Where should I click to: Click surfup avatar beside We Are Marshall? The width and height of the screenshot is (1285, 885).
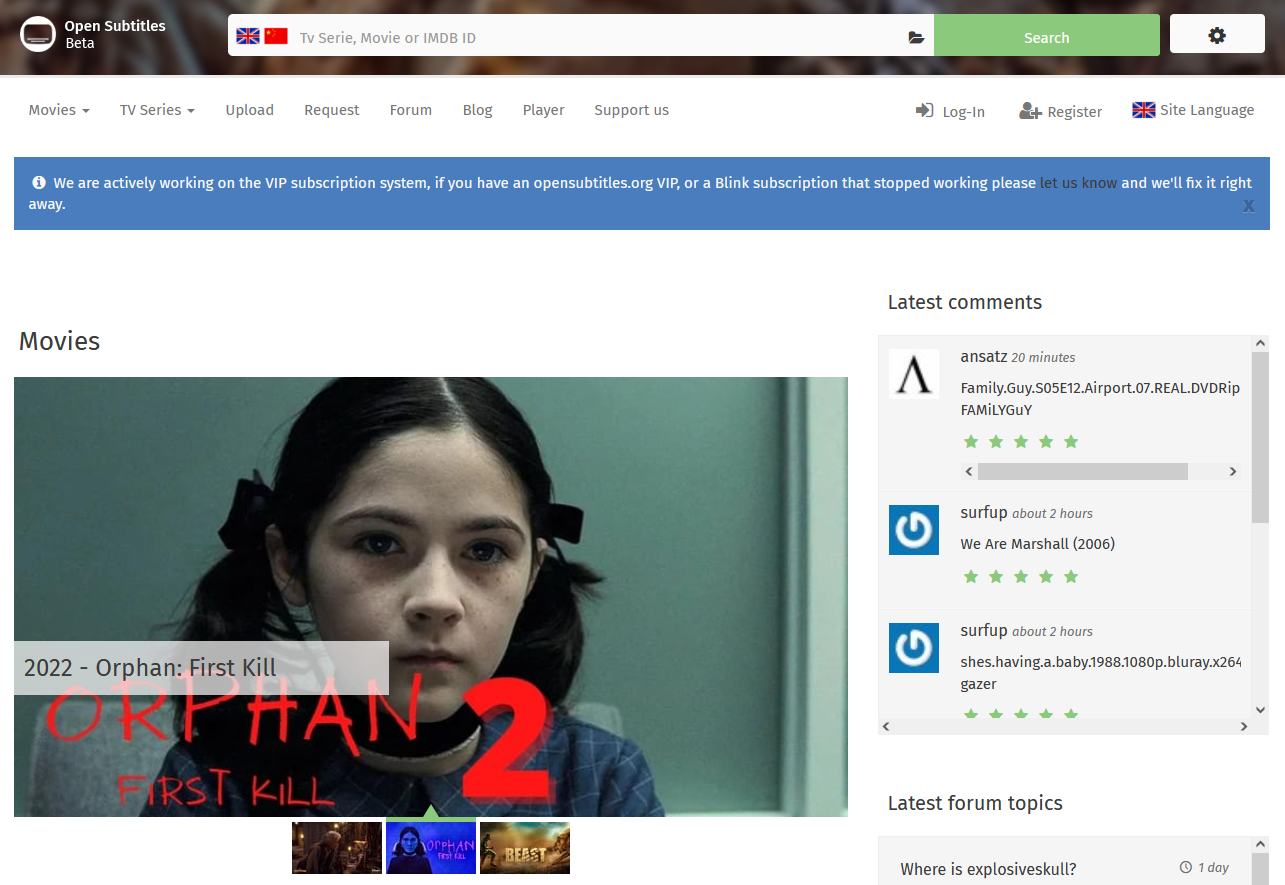(x=914, y=530)
